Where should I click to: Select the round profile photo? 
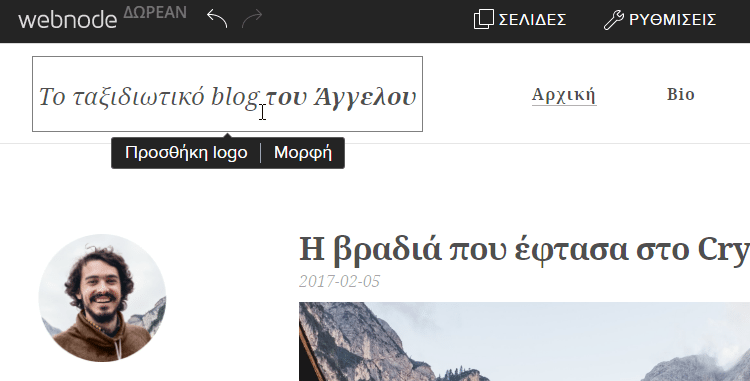102,298
